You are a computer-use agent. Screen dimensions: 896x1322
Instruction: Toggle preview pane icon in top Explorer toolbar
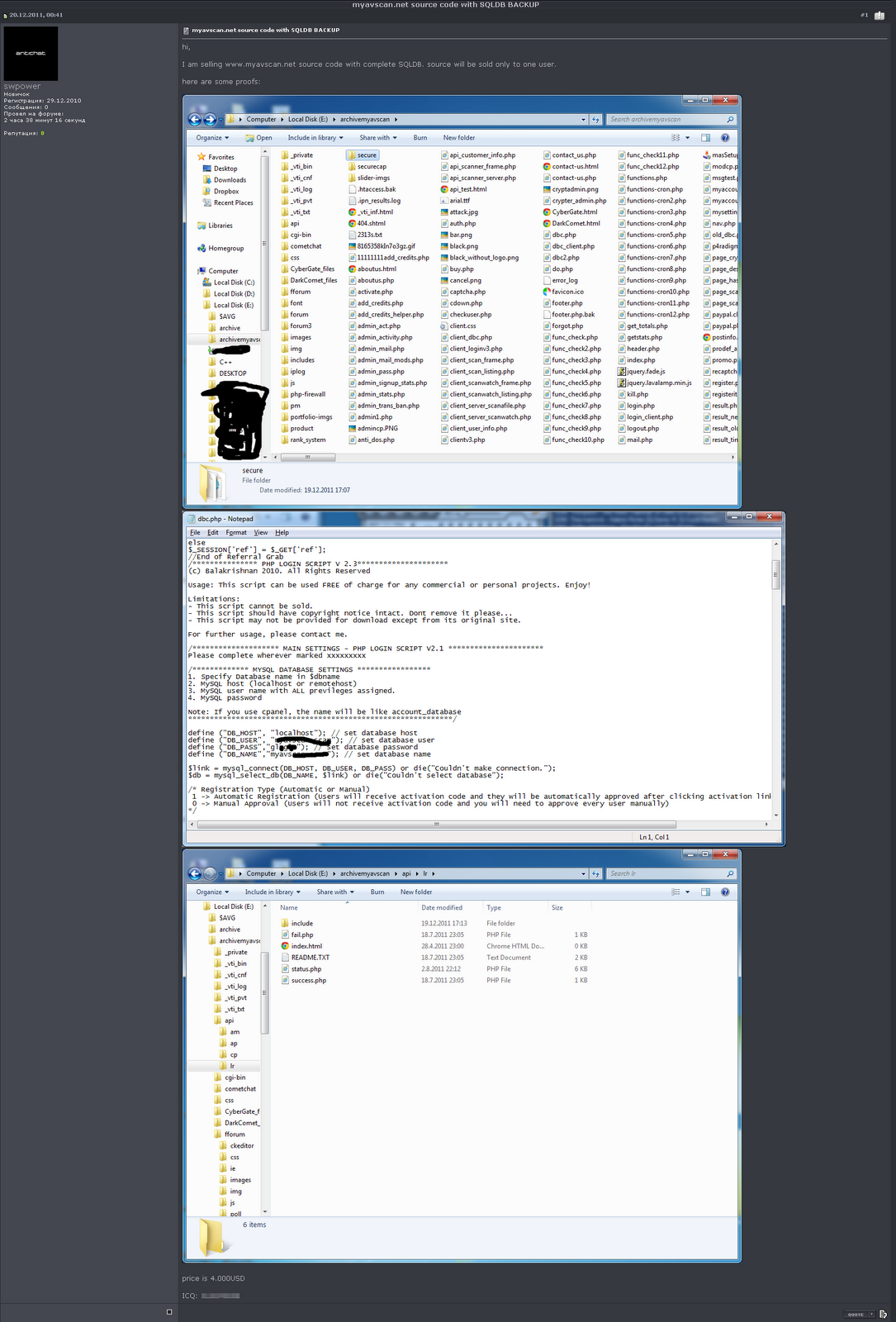(705, 138)
